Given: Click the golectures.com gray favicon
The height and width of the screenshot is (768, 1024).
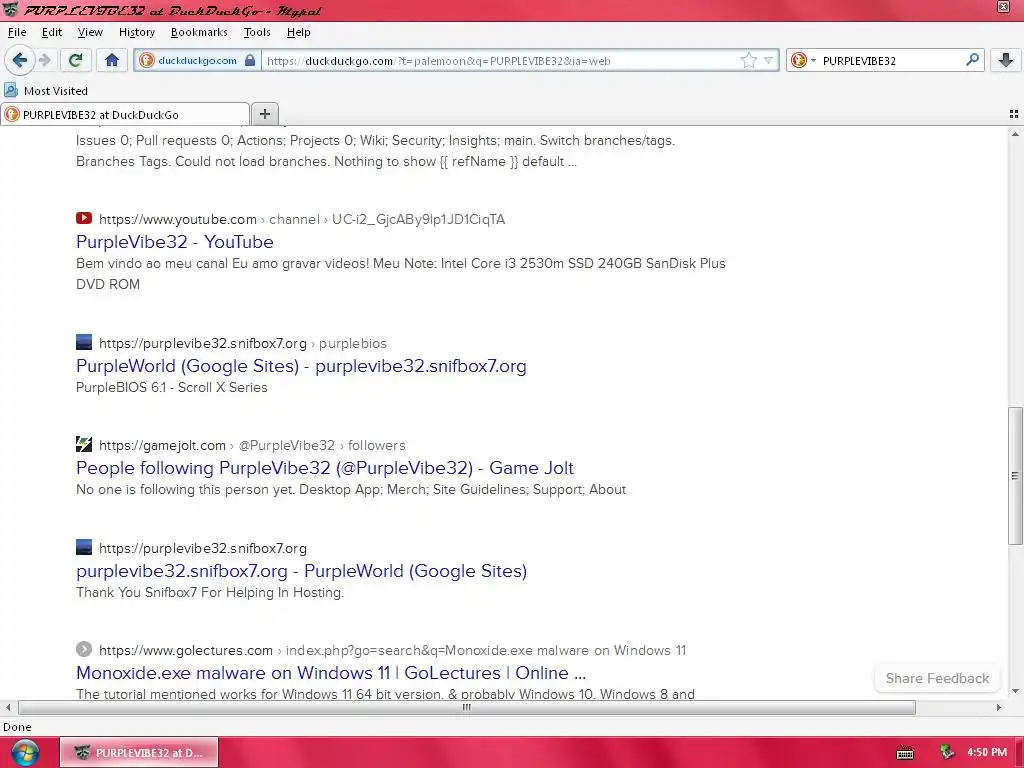Looking at the screenshot, I should pyautogui.click(x=84, y=649).
